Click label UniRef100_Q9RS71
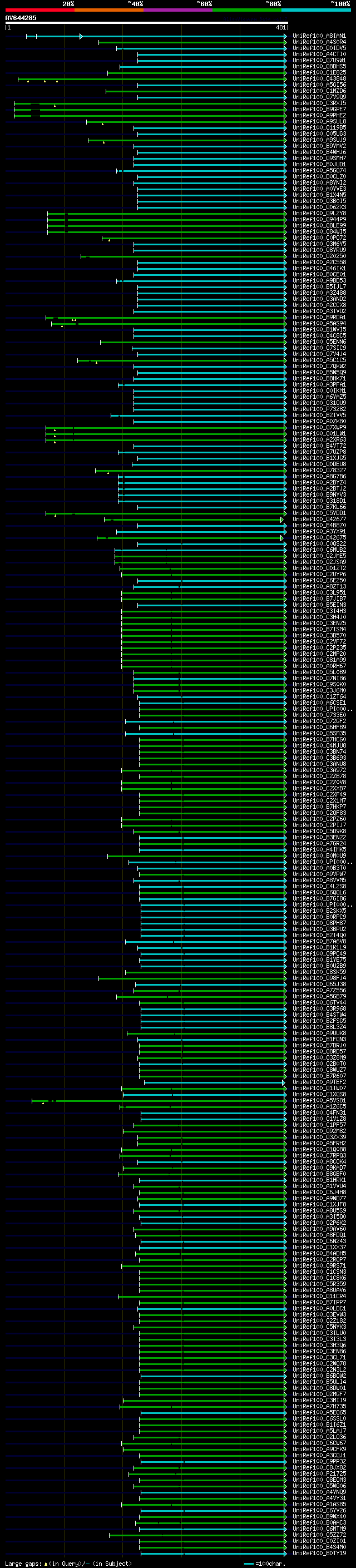 tap(319, 1266)
